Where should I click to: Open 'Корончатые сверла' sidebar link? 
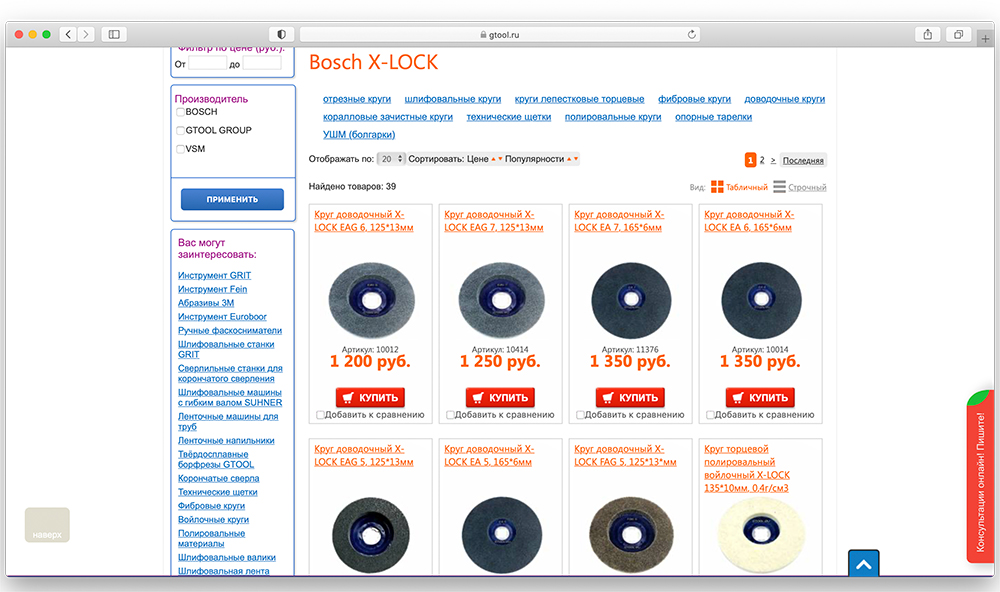219,478
